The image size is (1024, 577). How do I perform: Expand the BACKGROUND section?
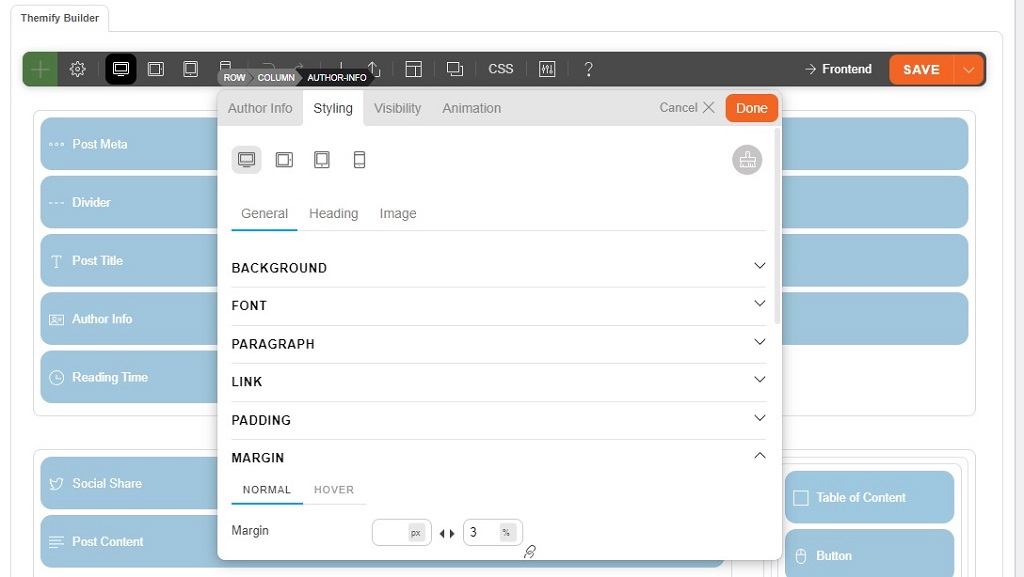click(x=498, y=268)
